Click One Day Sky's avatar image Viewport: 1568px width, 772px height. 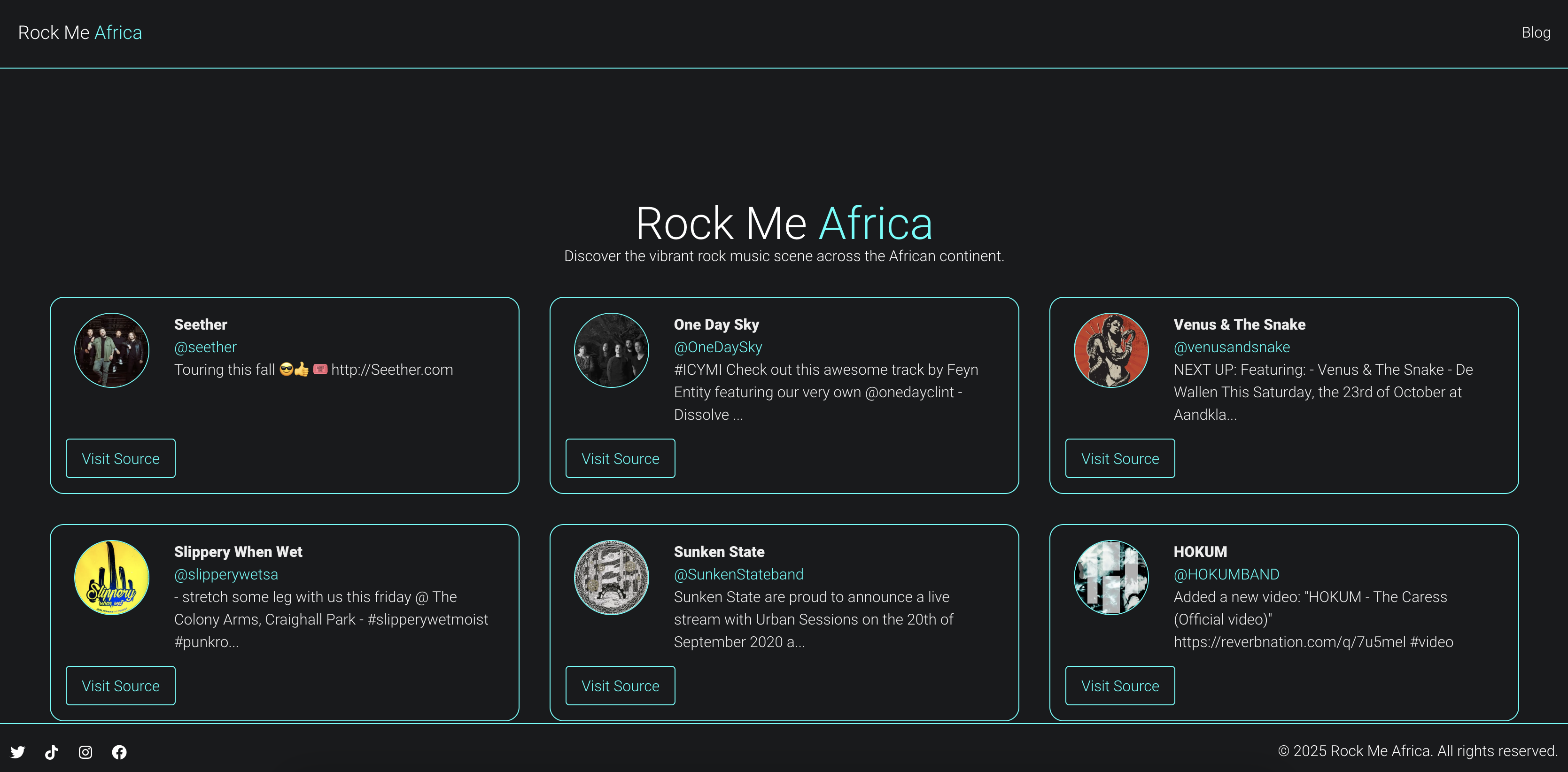611,350
